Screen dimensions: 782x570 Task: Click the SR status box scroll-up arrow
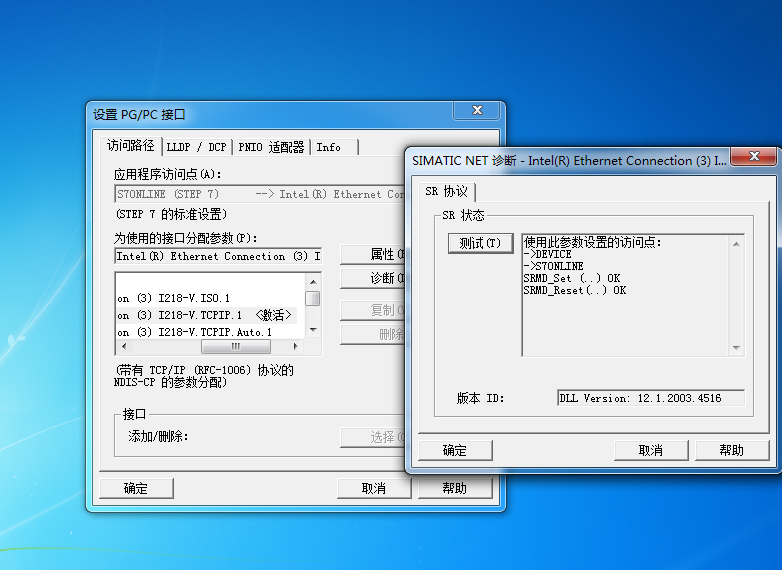[736, 244]
